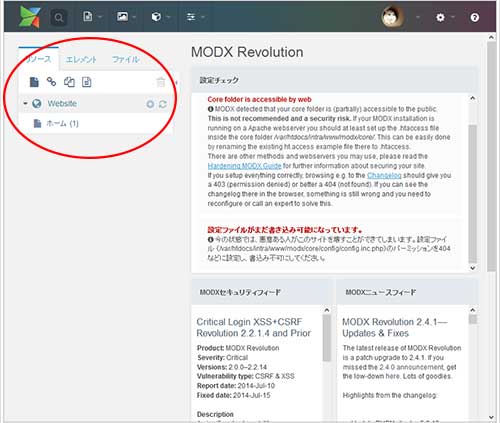Click 'Core folder is accessible by web' heading
Image resolution: width=500 pixels, height=423 pixels.
[x=259, y=99]
